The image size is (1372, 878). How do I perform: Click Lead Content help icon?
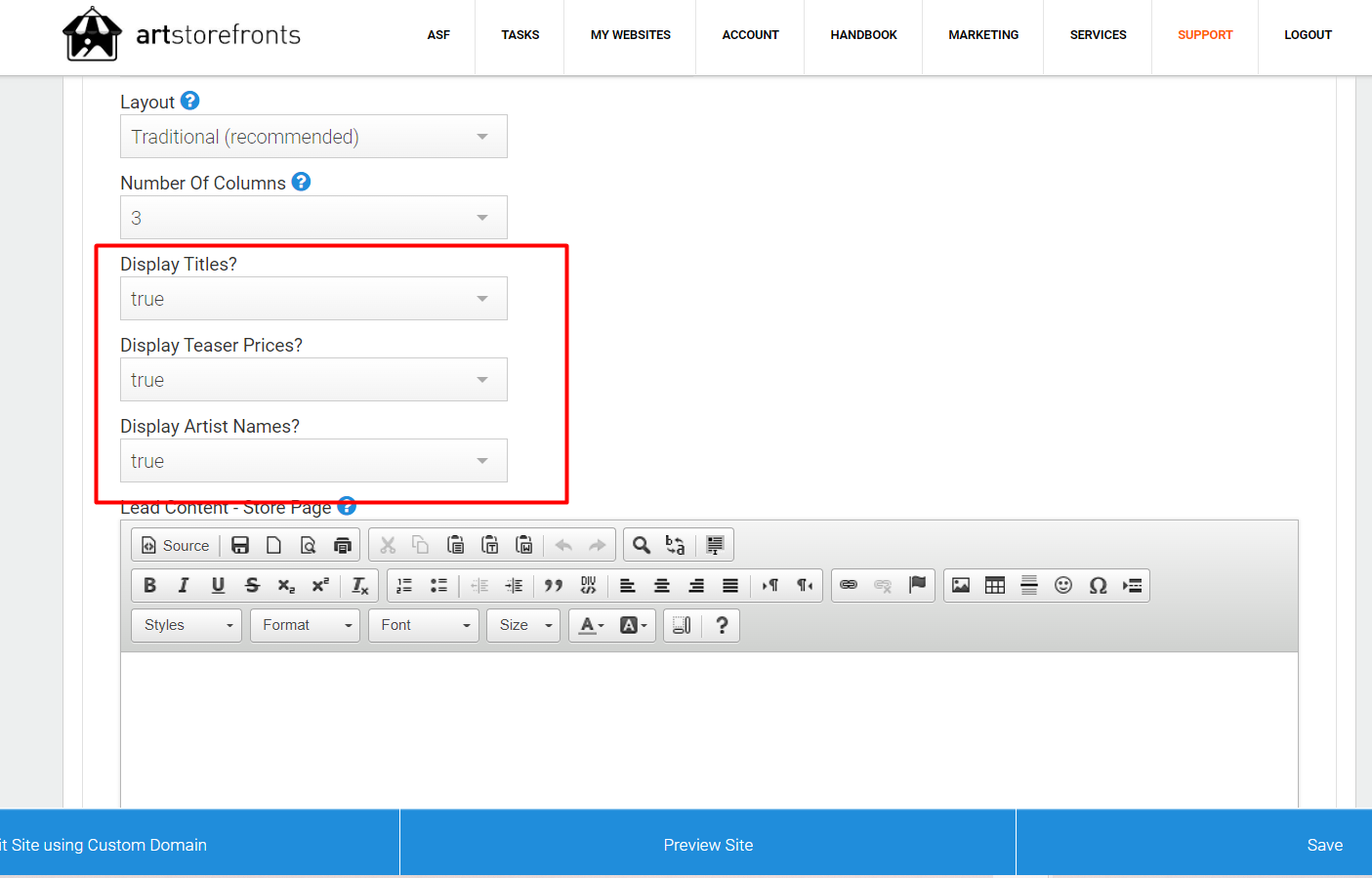click(x=347, y=506)
